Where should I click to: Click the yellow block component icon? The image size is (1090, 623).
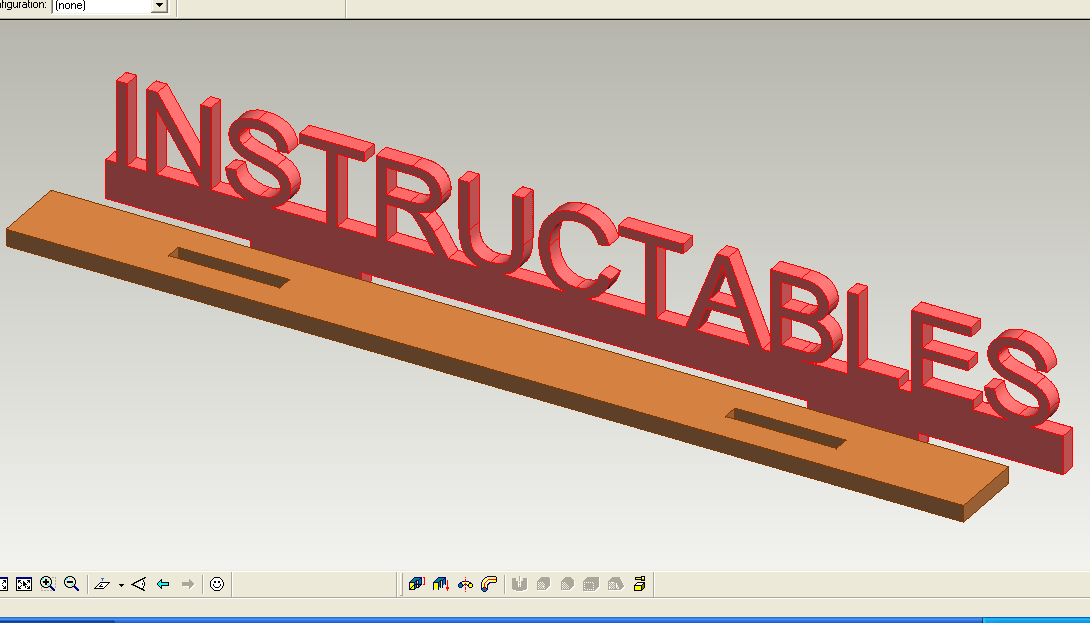click(x=639, y=584)
